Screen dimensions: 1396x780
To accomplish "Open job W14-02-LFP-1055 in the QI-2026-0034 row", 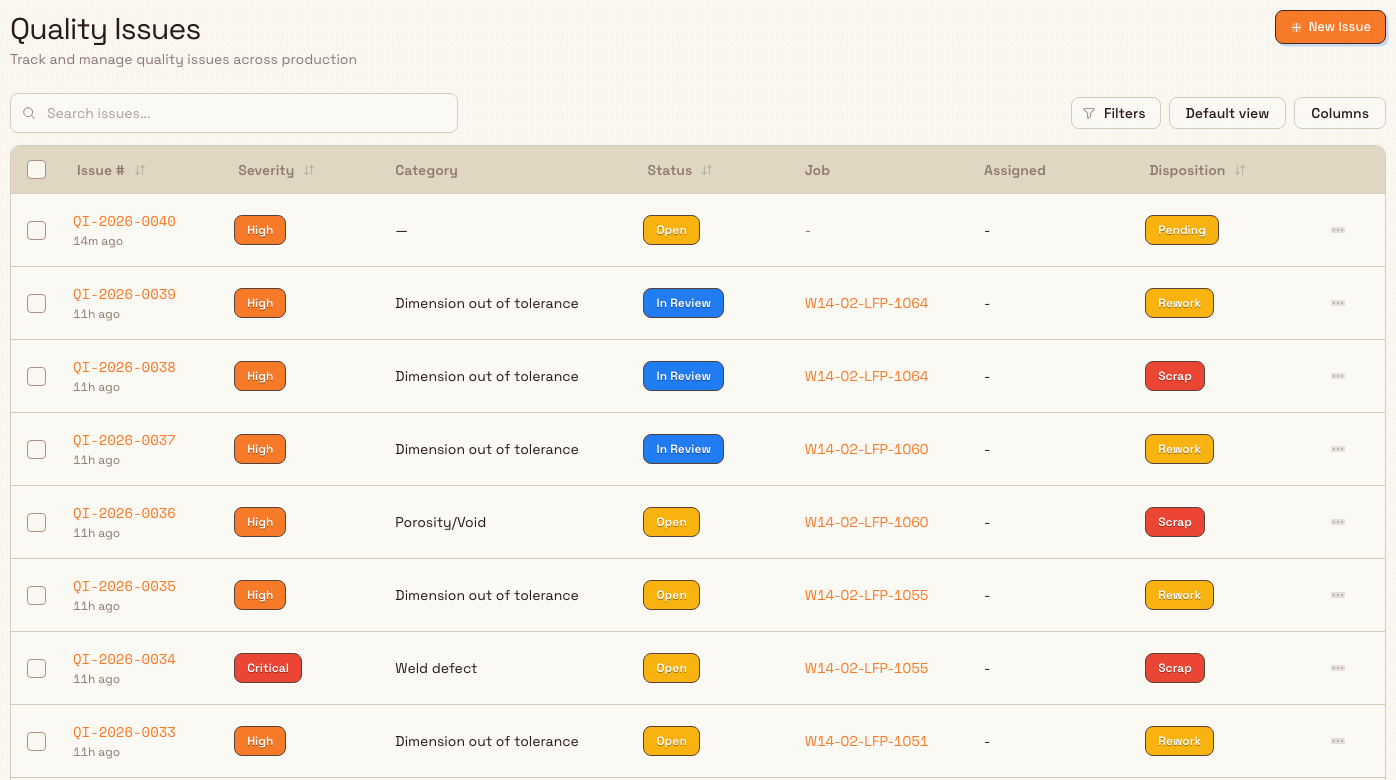I will tap(866, 668).
